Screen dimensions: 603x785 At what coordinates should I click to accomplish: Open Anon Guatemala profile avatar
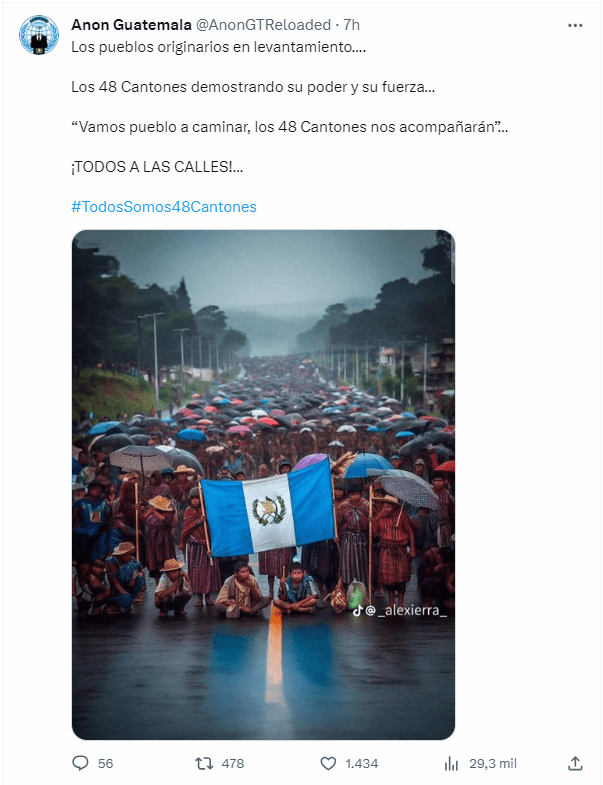(x=39, y=35)
